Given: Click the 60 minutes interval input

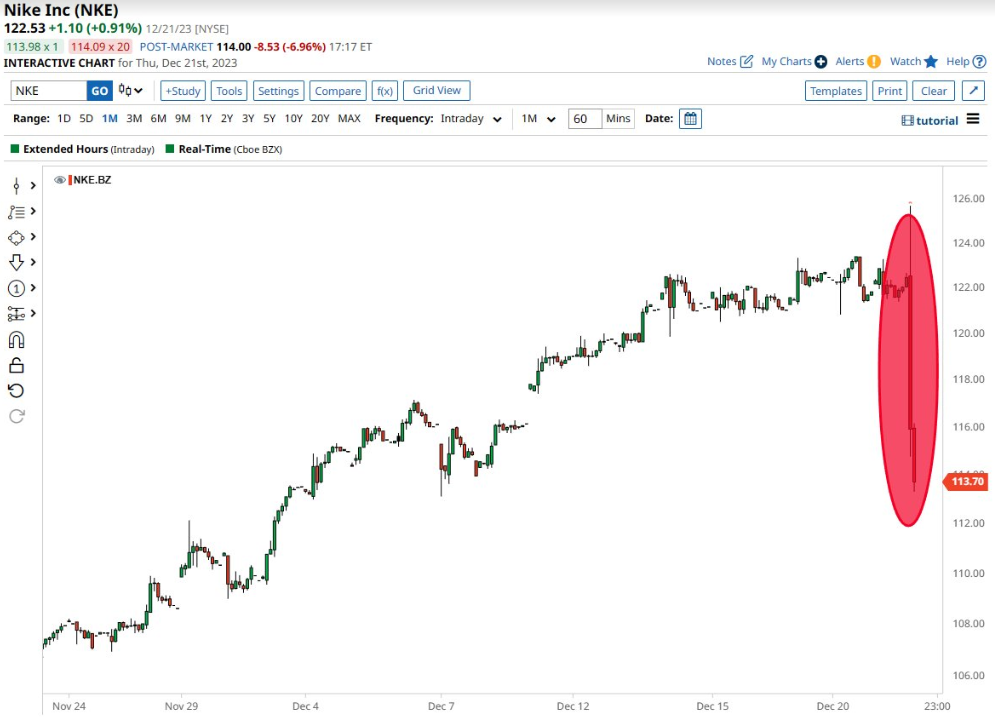Looking at the screenshot, I should (584, 119).
